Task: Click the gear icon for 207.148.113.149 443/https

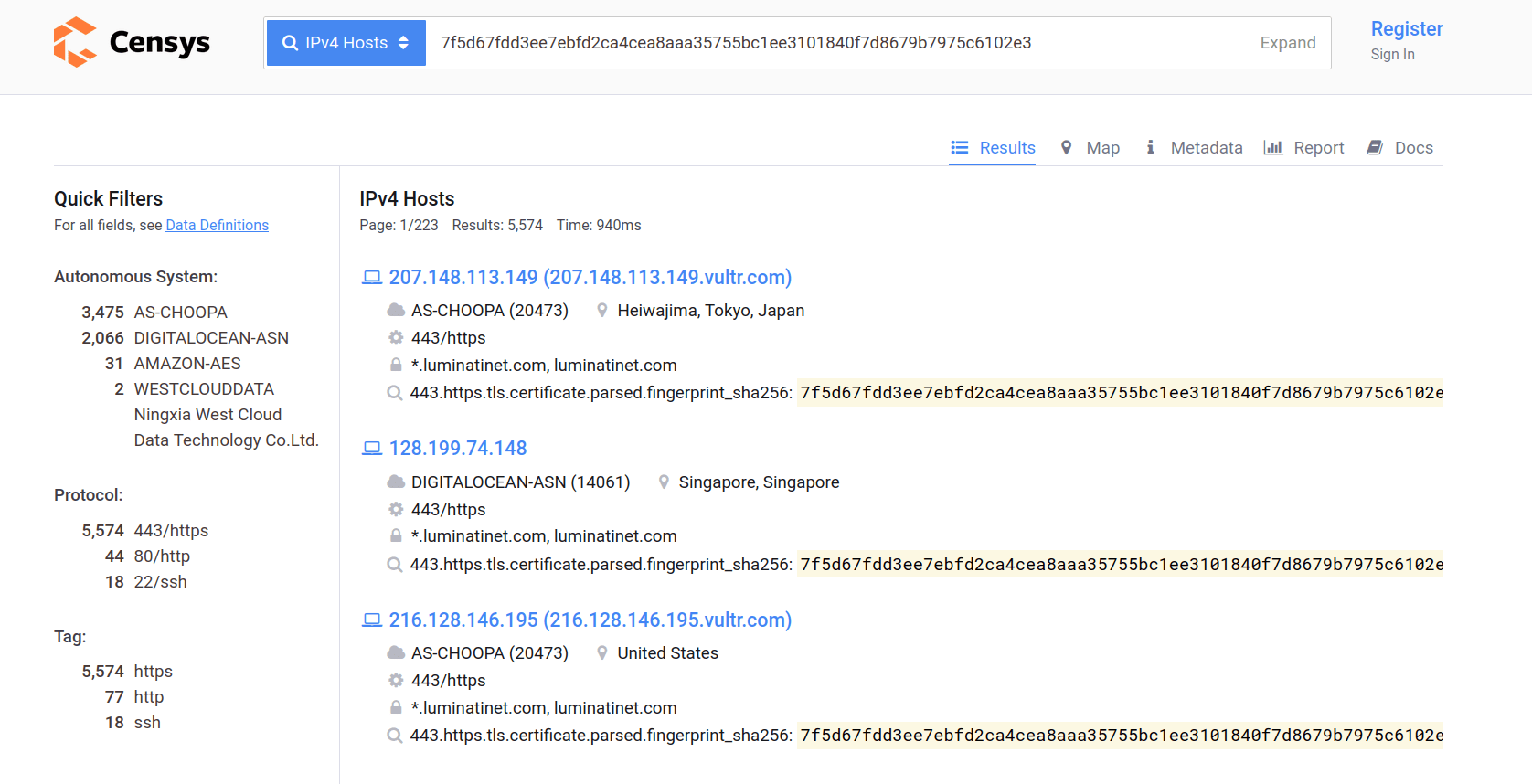Action: click(396, 338)
